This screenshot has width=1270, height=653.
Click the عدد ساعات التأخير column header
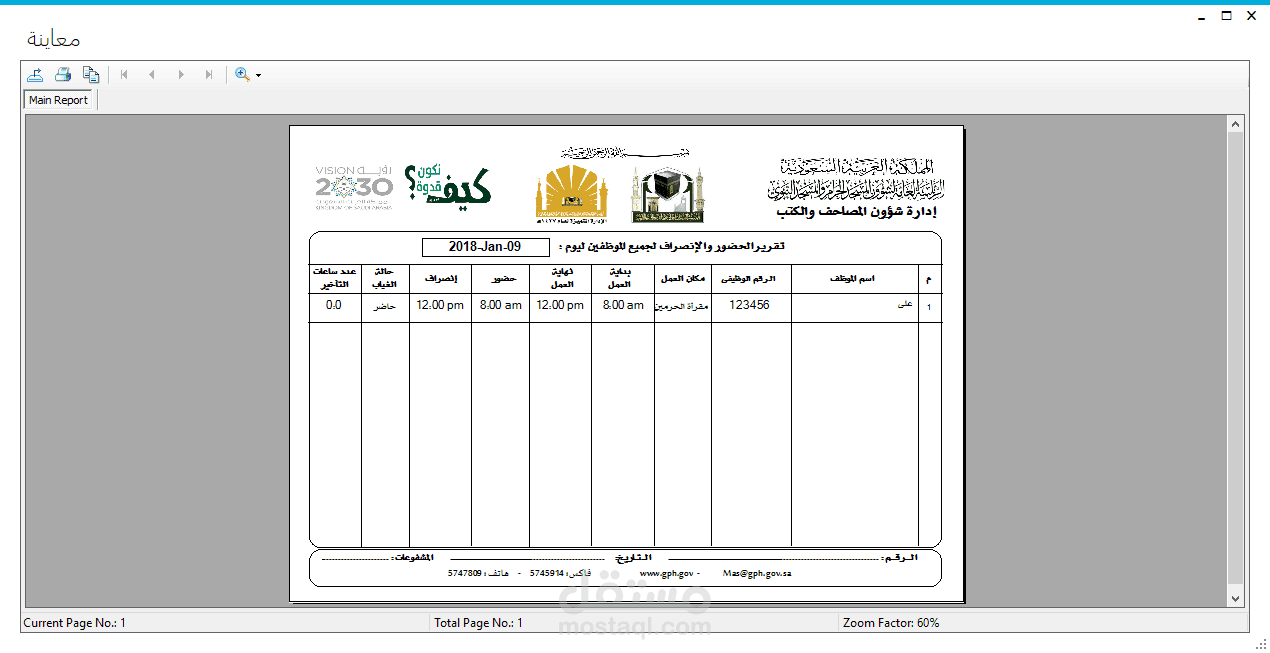[x=335, y=278]
